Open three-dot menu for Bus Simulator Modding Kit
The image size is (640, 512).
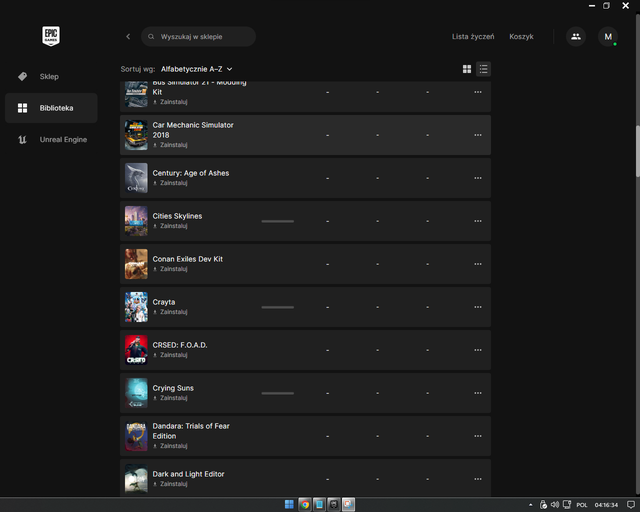(x=478, y=92)
